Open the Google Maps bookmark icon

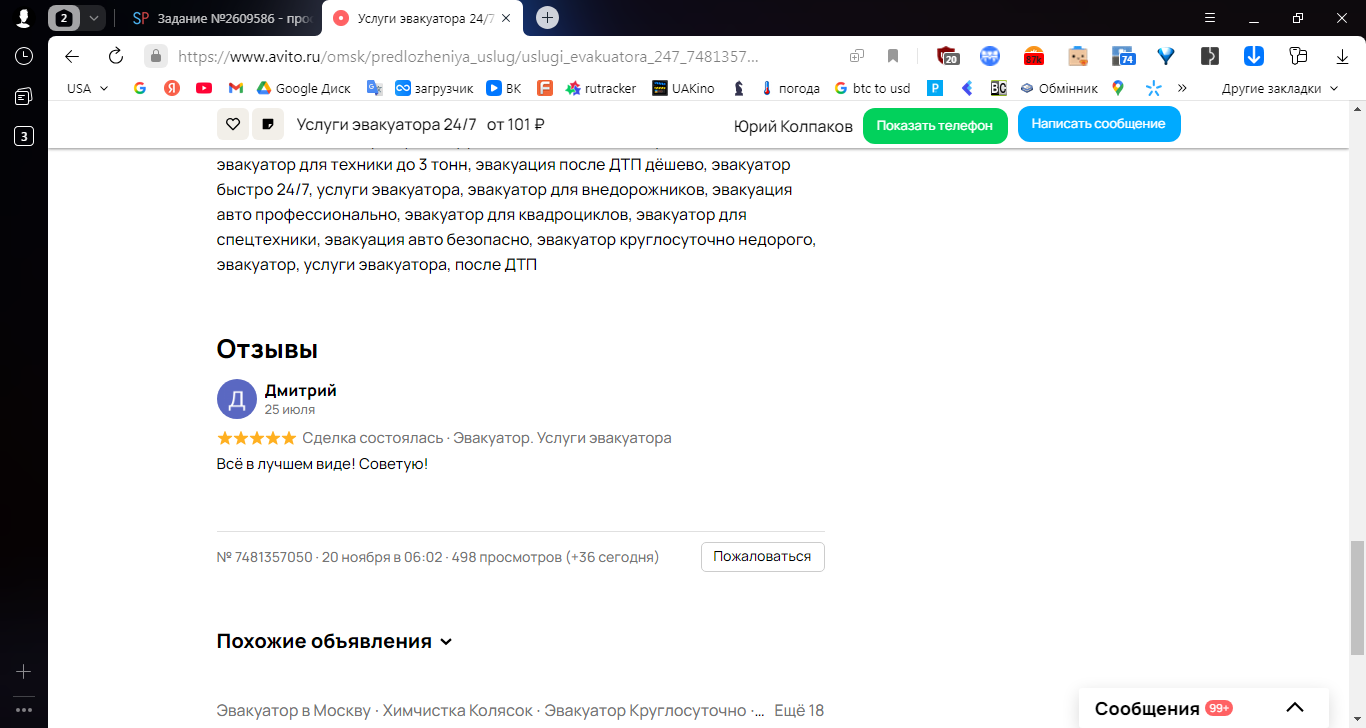point(1118,88)
